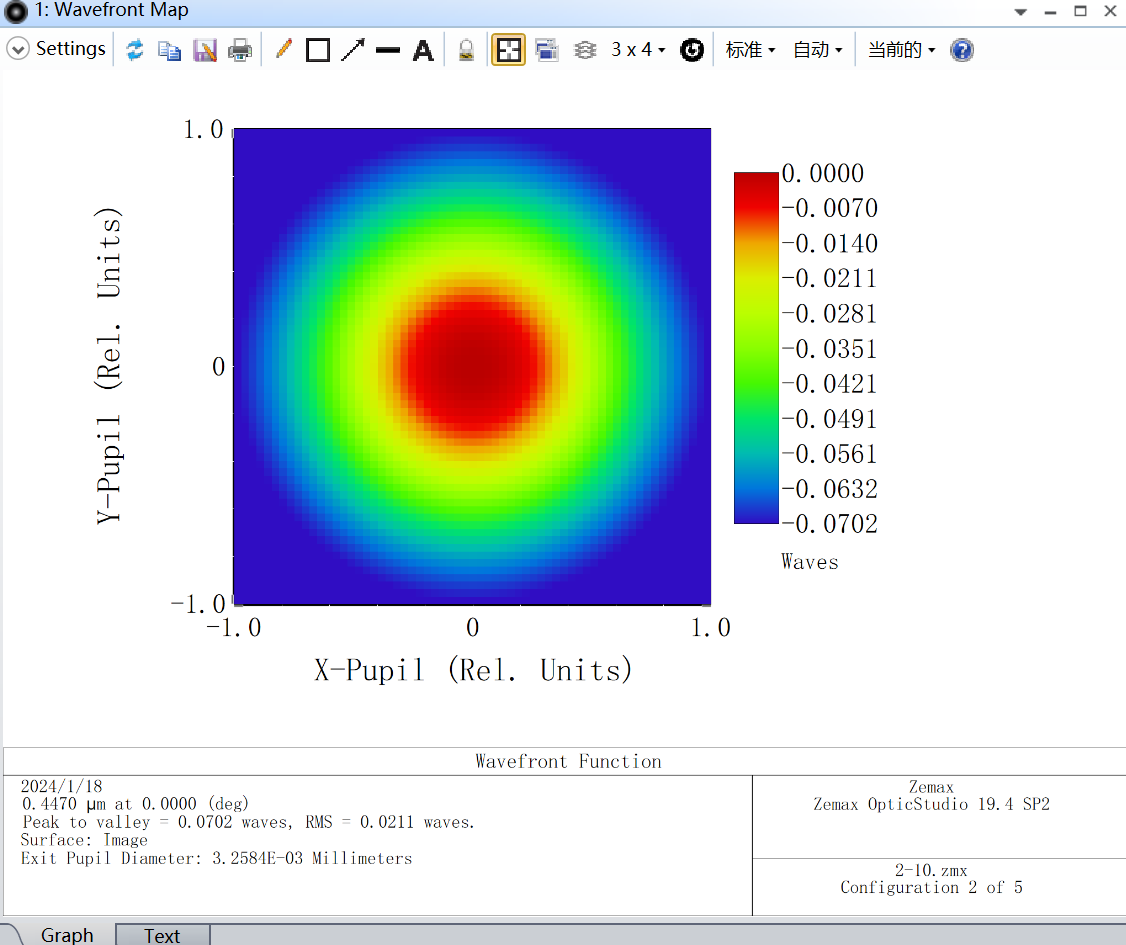Refresh the wavefront map with update icon
Image resolution: width=1126 pixels, height=945 pixels.
point(134,50)
